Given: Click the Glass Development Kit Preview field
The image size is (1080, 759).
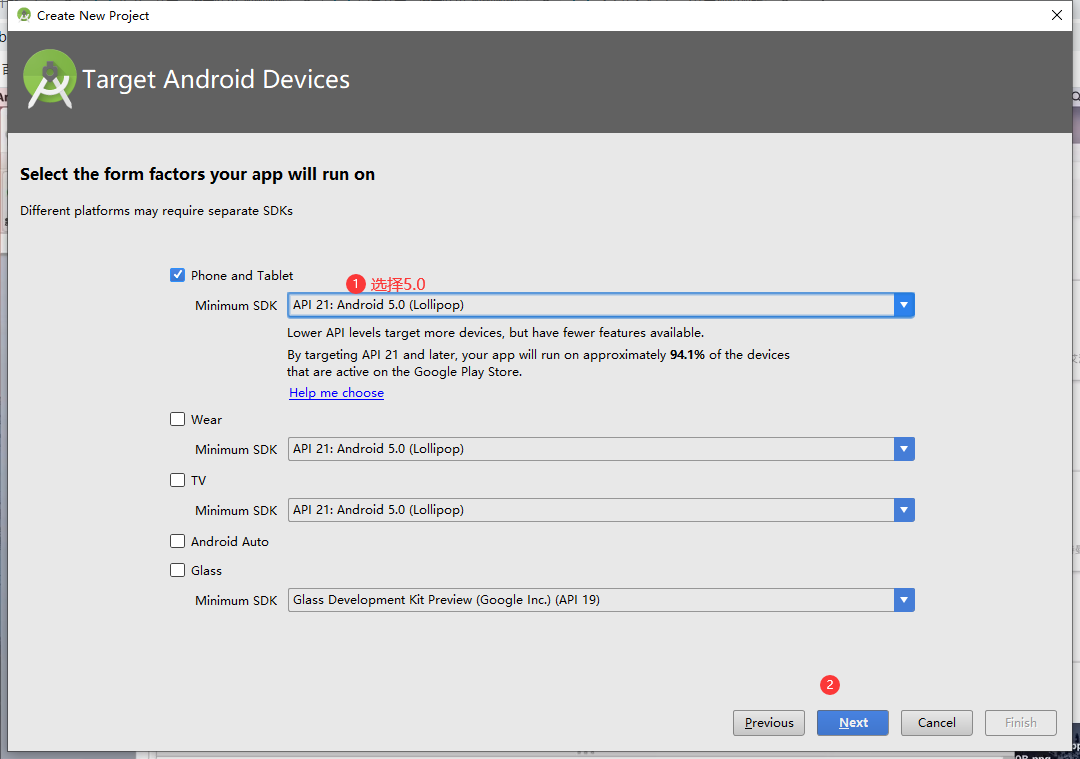Looking at the screenshot, I should (590, 600).
